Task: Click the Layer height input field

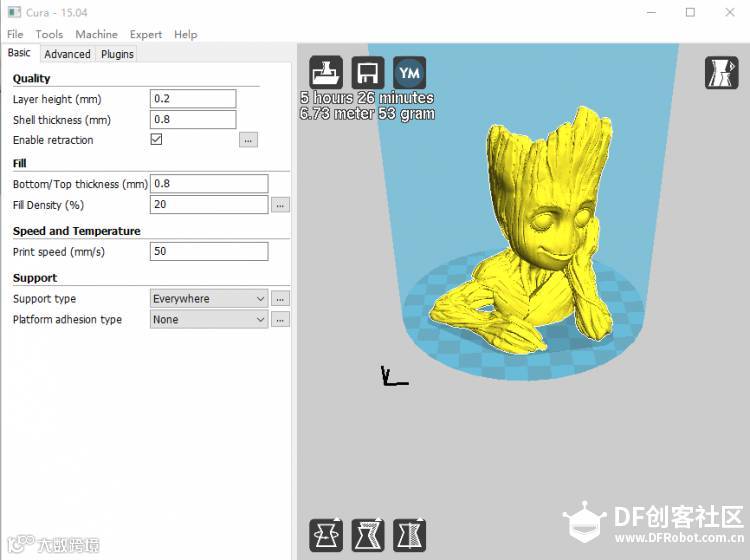Action: point(193,99)
